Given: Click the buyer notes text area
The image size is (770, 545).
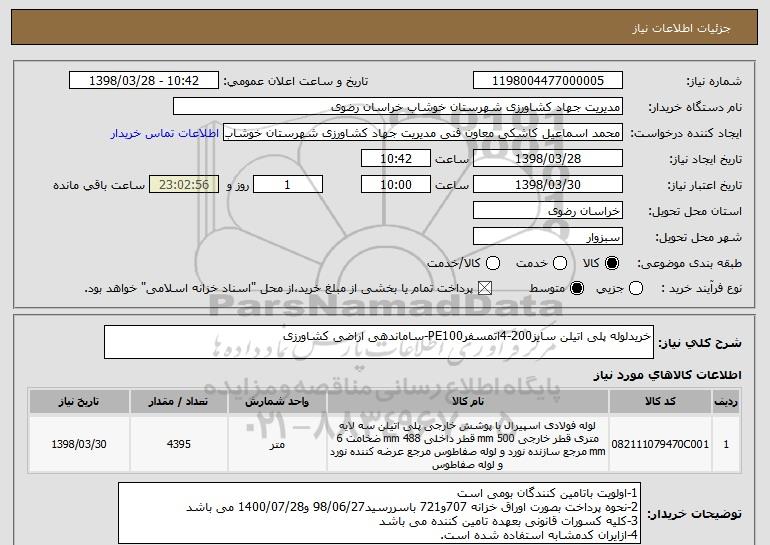Looking at the screenshot, I should pyautogui.click(x=380, y=513).
